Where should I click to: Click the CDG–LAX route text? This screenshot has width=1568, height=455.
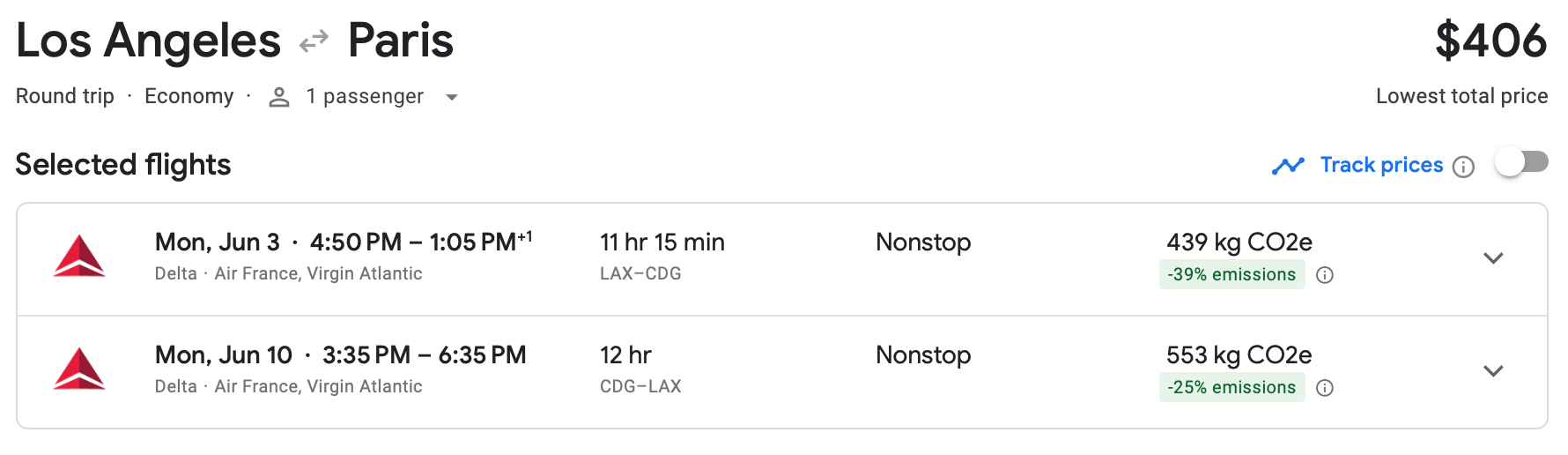coord(640,386)
